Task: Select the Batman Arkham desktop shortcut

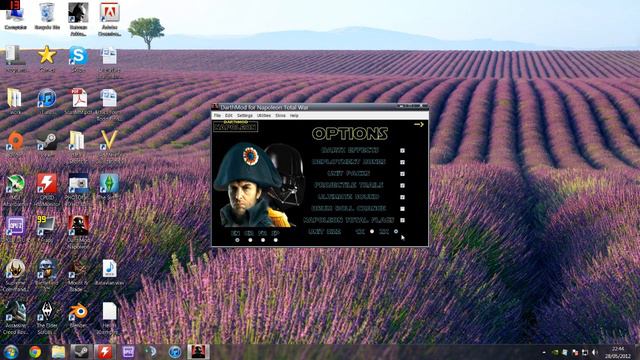Action: (78, 19)
